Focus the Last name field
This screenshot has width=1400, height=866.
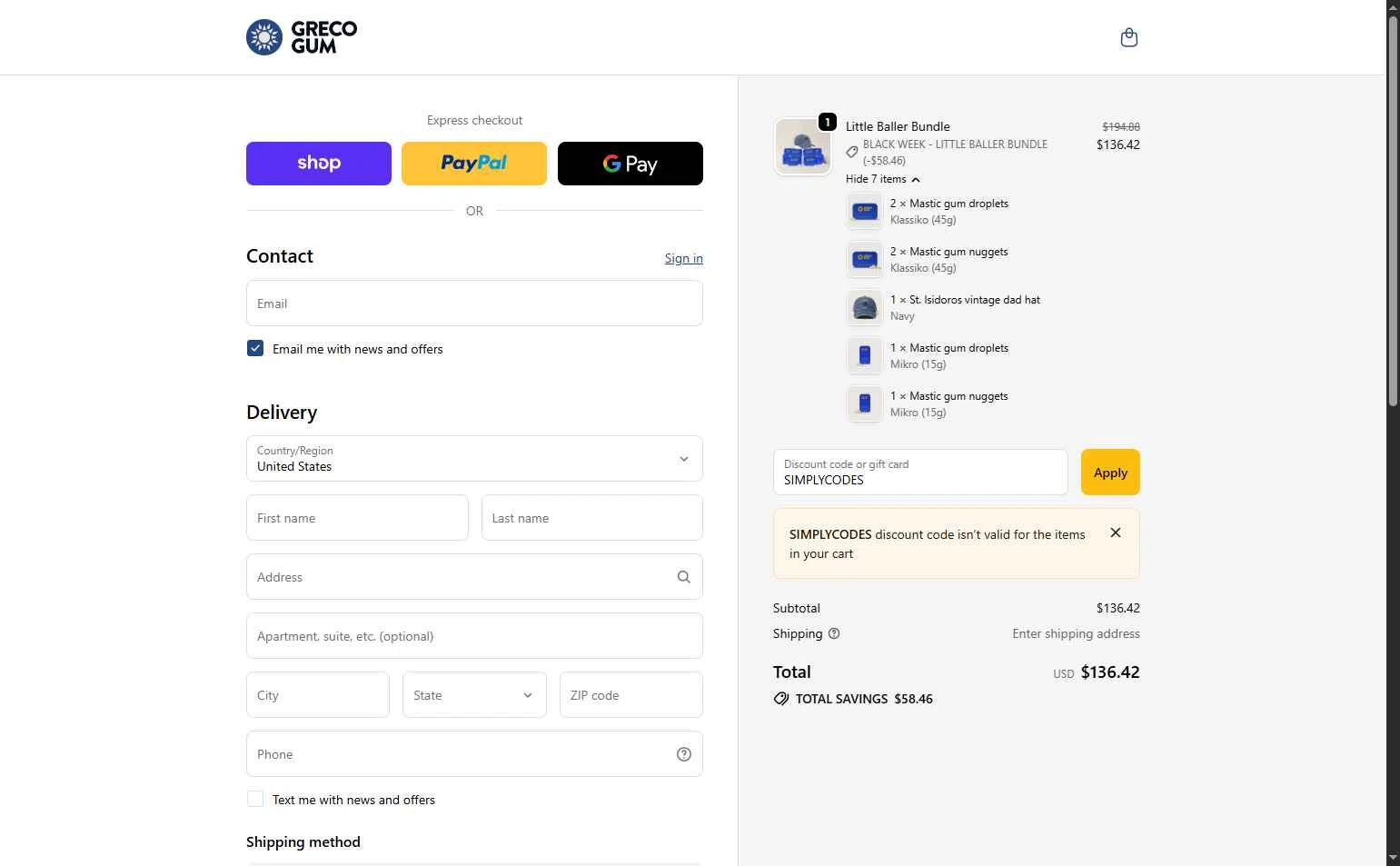pos(592,518)
